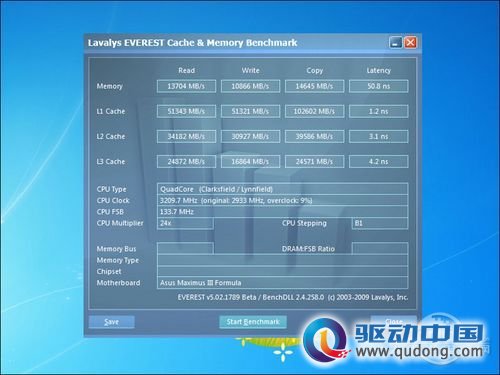Select L1 Cache write value 51321 MB/s

click(250, 111)
